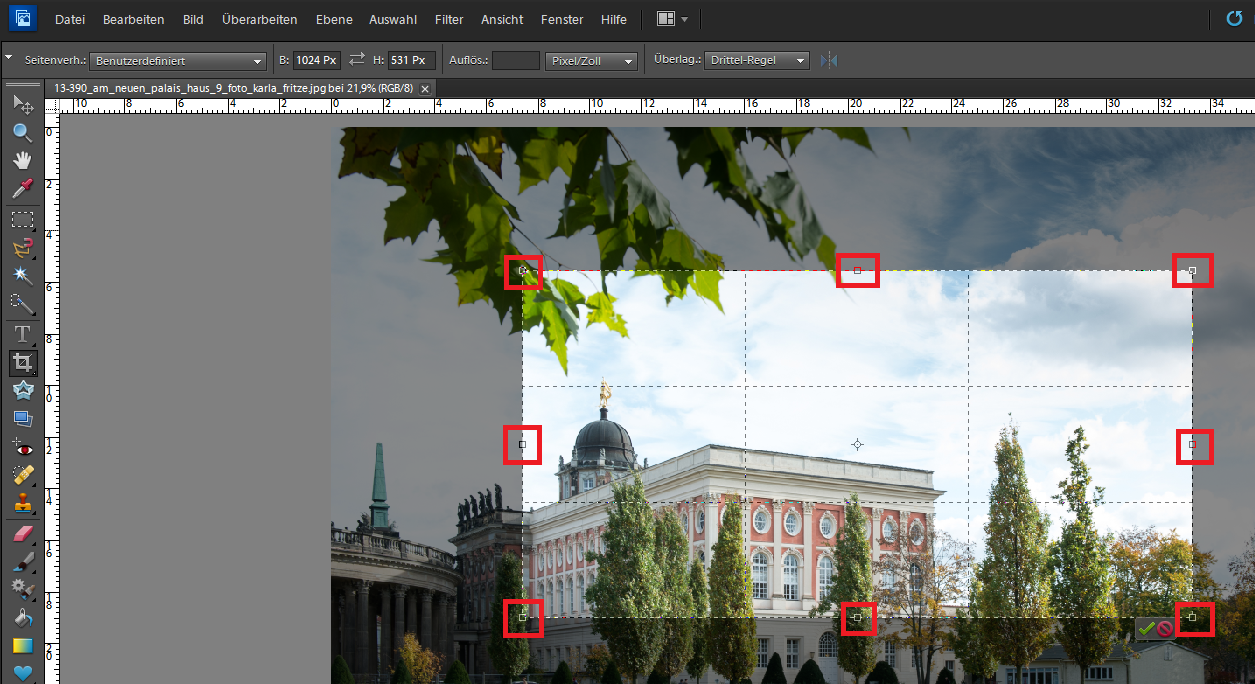Select the Eraser tool
The height and width of the screenshot is (684, 1255).
22,535
